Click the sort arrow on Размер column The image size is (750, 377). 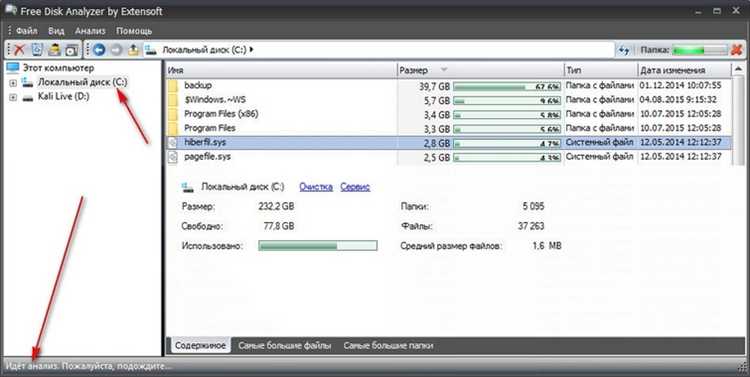click(x=444, y=70)
